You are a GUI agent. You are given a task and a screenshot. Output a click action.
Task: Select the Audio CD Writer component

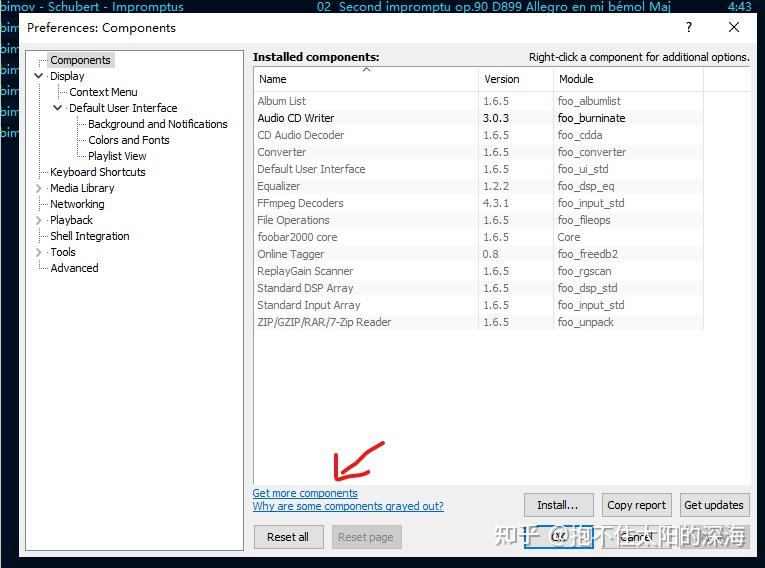click(x=478, y=118)
